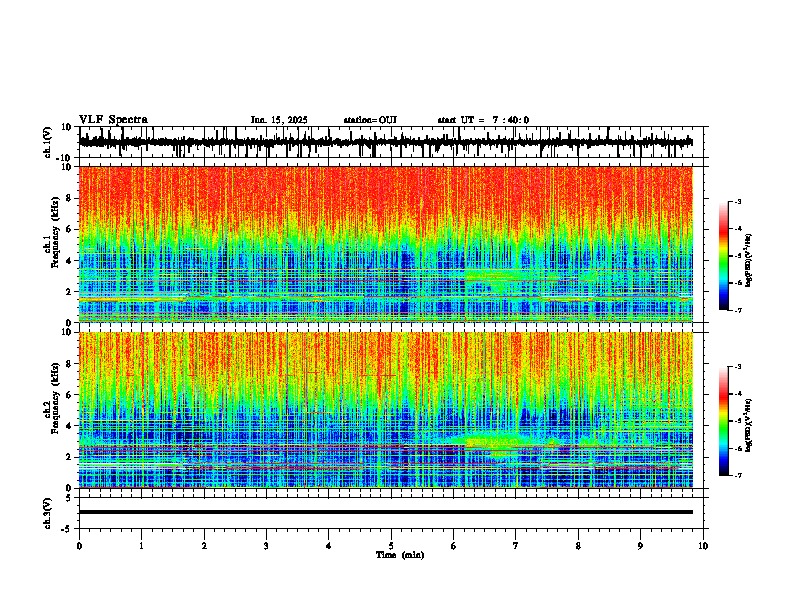Click the "ch.1(V)" waveform axis label

click(47, 142)
